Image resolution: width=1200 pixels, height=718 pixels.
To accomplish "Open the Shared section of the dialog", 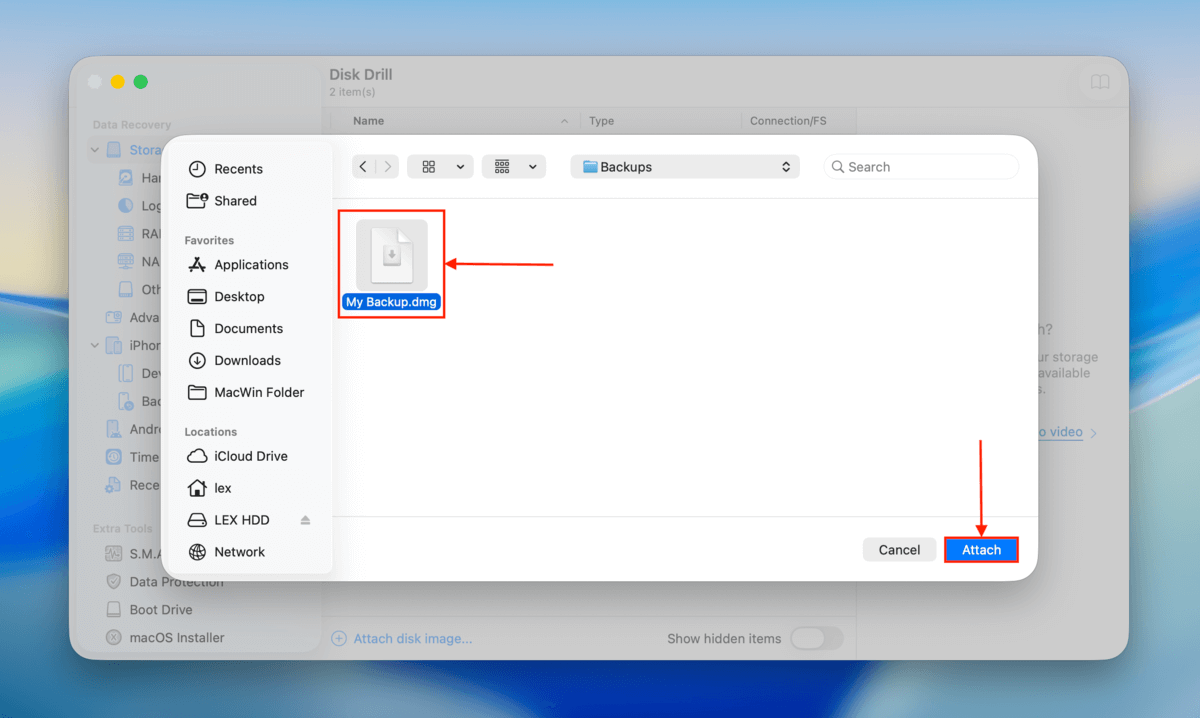I will point(232,200).
